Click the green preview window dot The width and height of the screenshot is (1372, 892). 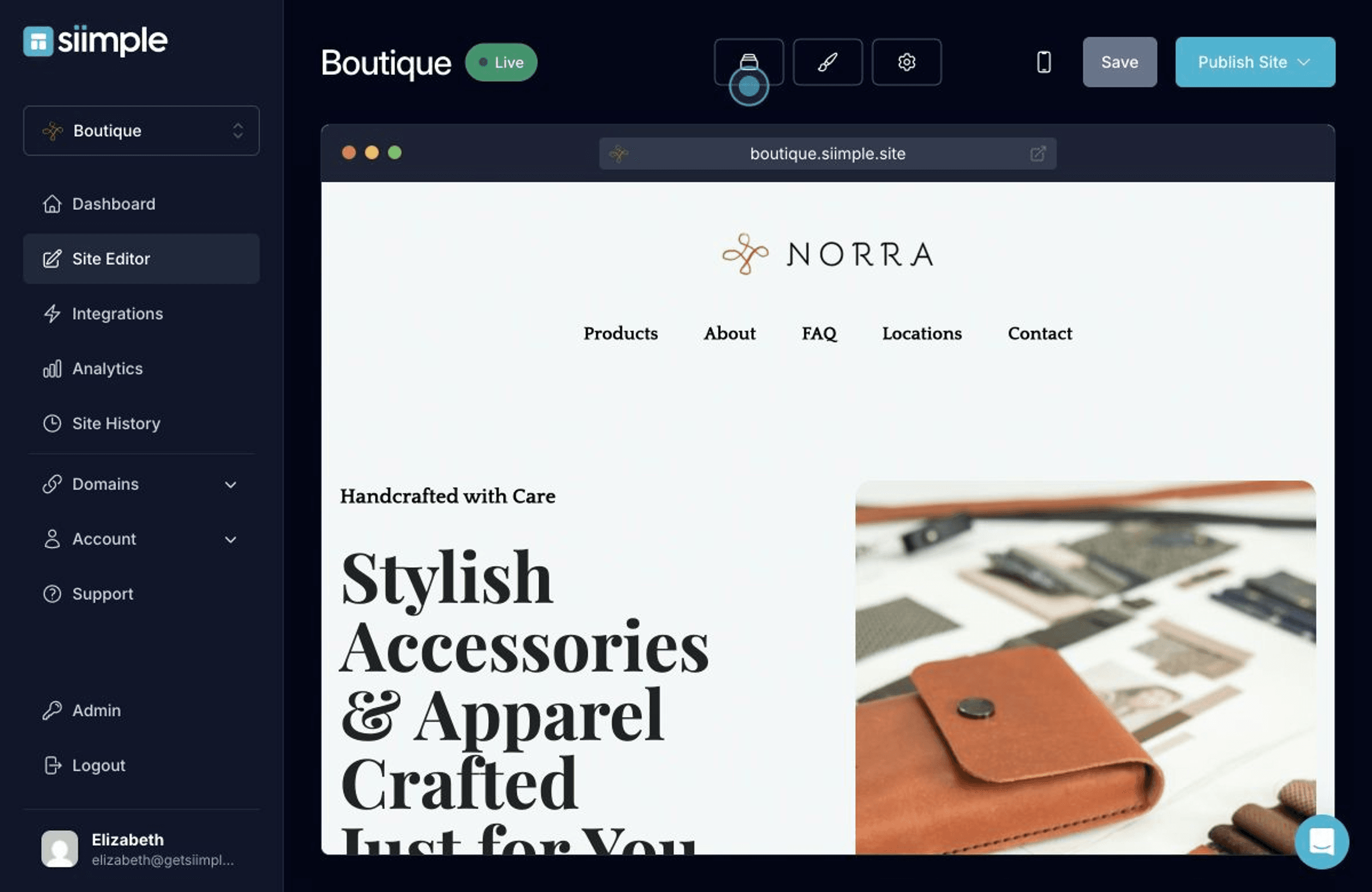pyautogui.click(x=394, y=152)
